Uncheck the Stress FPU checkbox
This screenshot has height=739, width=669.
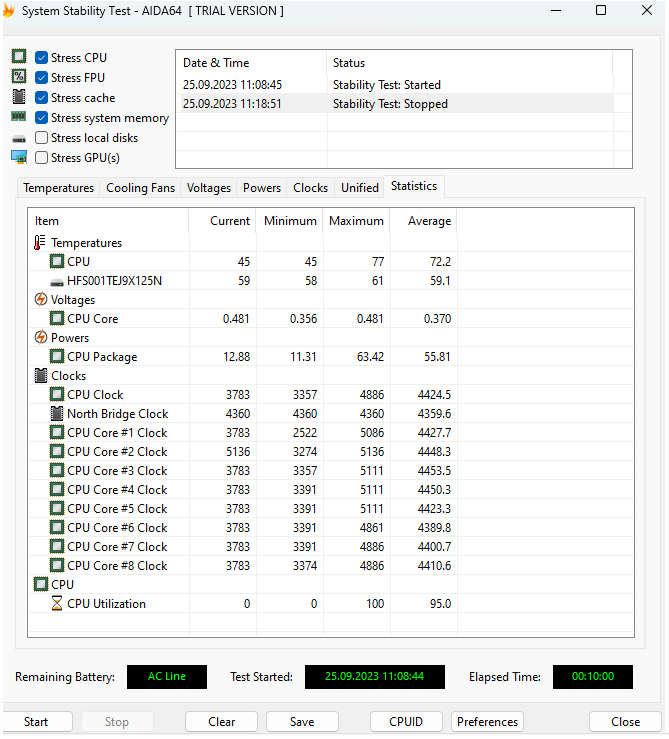[41, 77]
